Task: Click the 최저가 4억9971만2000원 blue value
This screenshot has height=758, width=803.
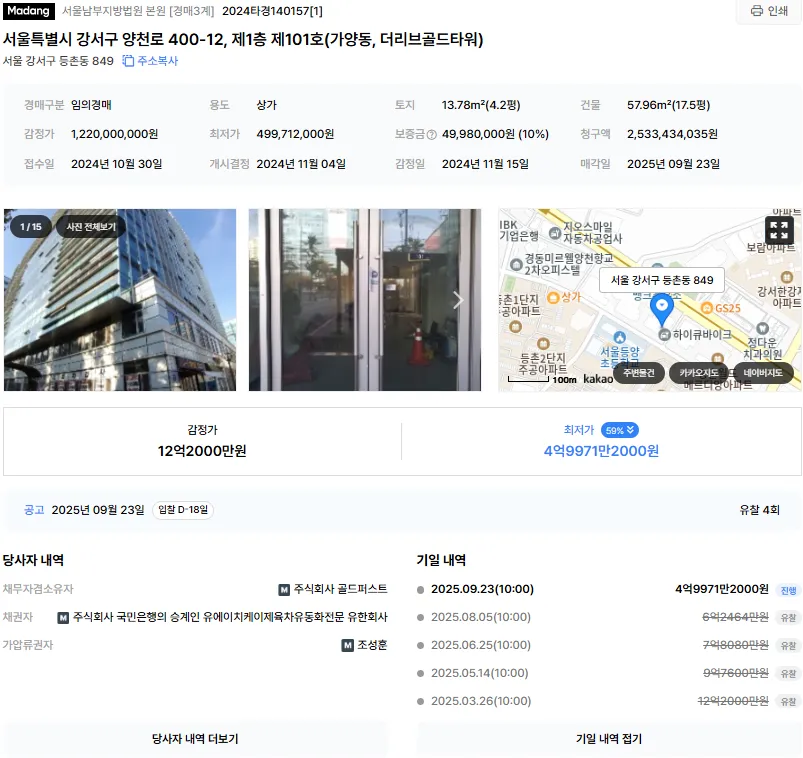Action: pyautogui.click(x=601, y=451)
